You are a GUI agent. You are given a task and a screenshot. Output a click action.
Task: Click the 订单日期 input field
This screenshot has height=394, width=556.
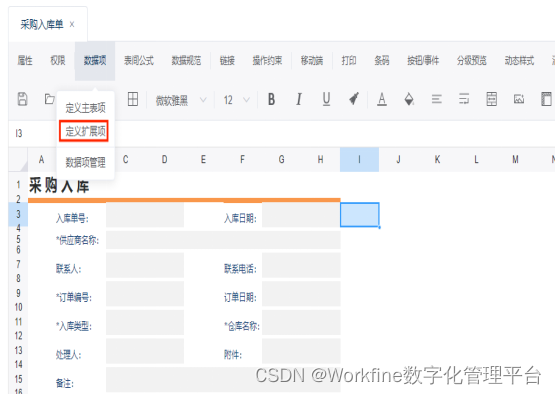click(301, 294)
